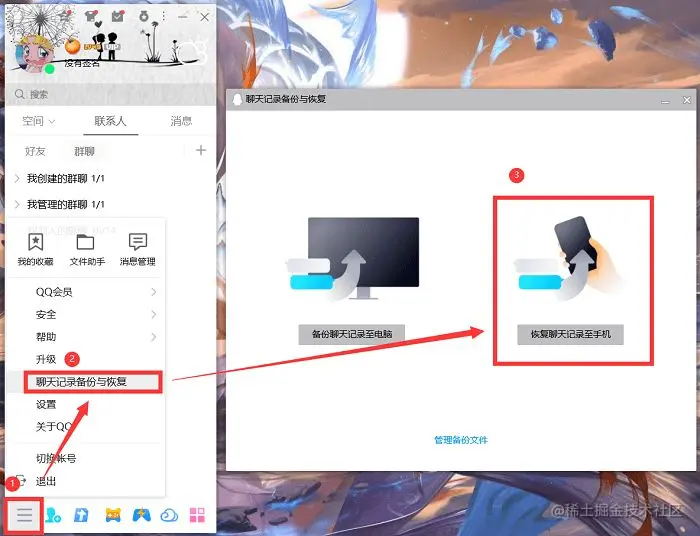This screenshot has width=700, height=536.
Task: Click the magnifier search icon
Action: click(20, 94)
